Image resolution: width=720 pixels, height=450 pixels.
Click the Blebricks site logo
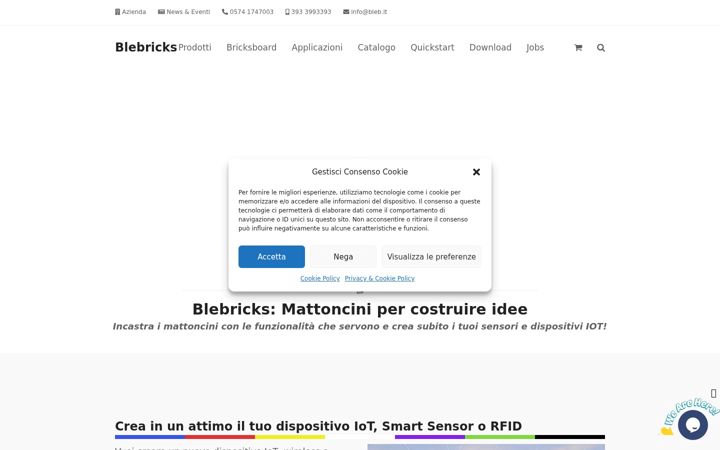tap(146, 47)
